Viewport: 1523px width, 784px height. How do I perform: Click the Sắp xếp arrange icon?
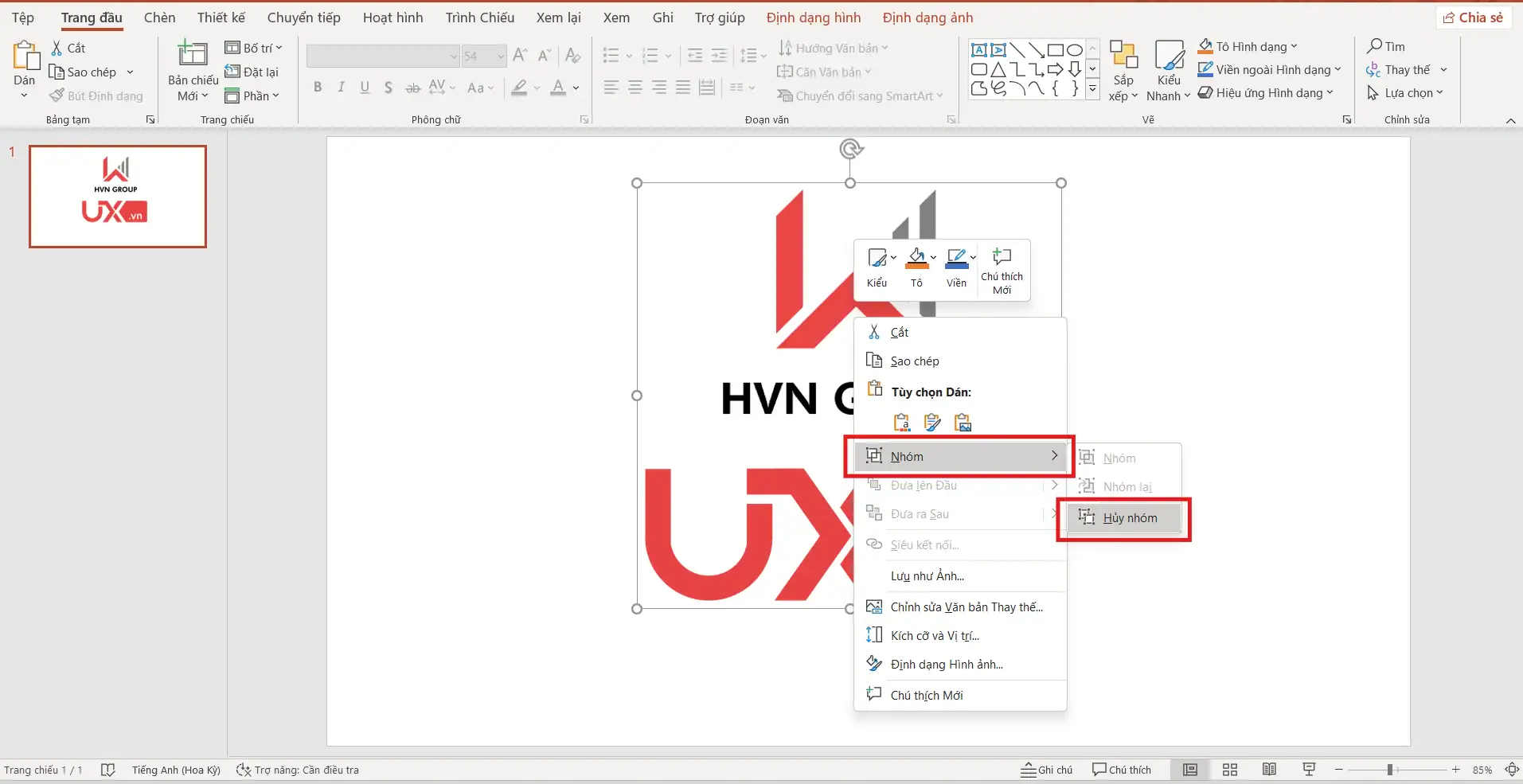pyautogui.click(x=1123, y=57)
